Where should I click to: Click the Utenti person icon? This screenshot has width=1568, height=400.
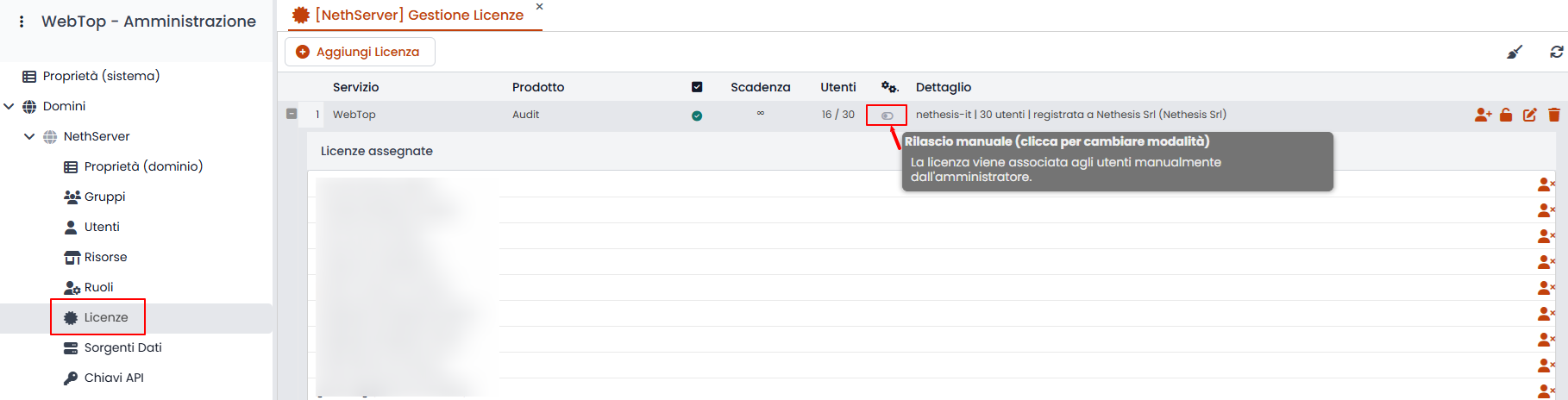click(x=71, y=227)
